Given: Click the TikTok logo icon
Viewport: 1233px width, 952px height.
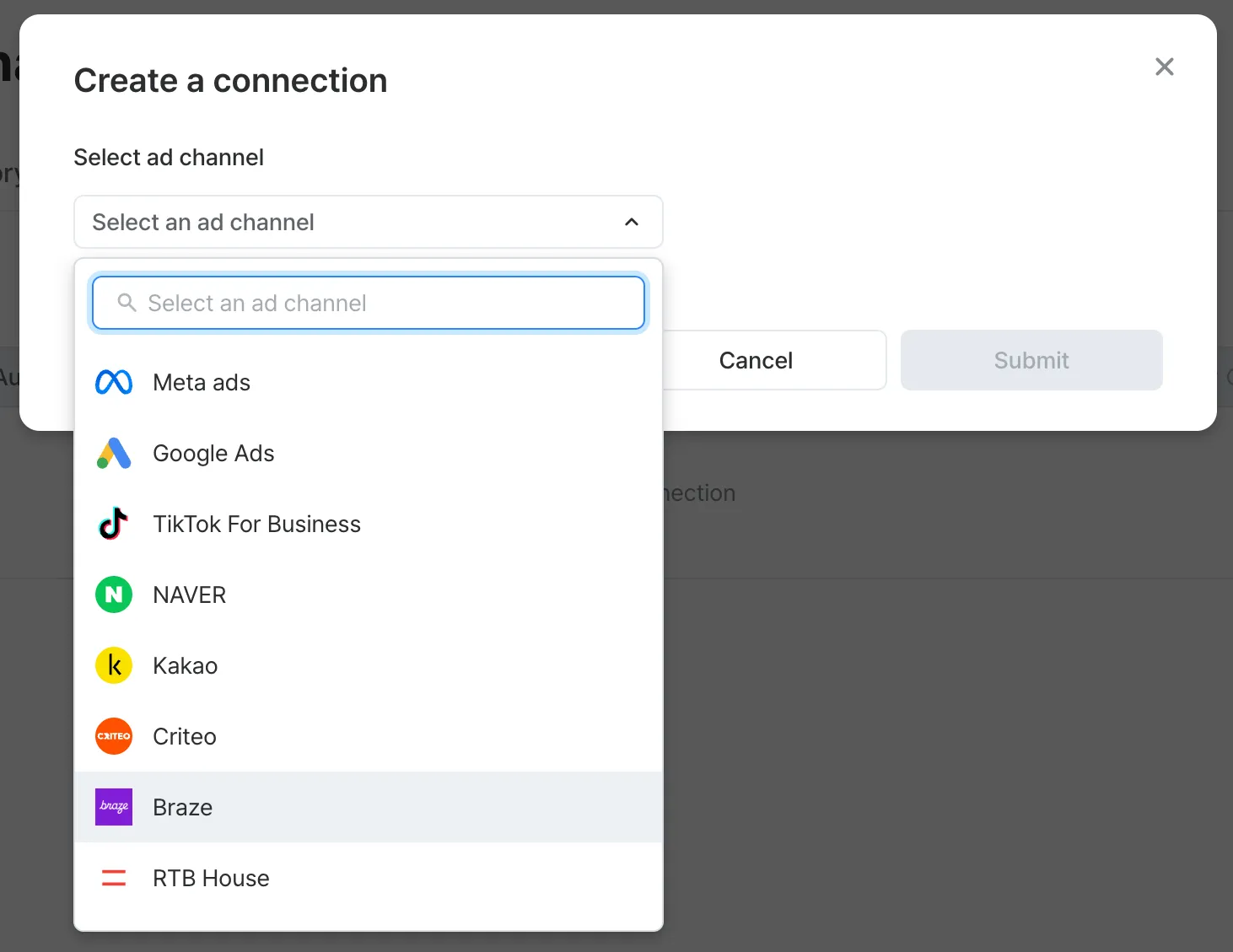Looking at the screenshot, I should pos(114,524).
